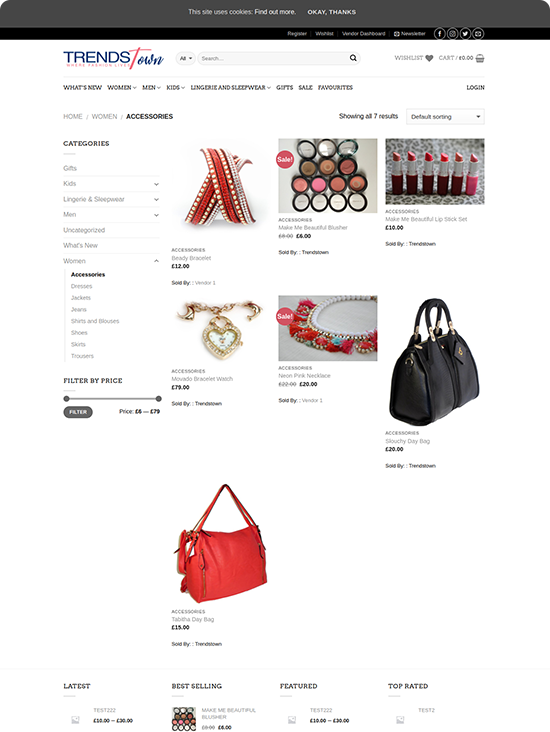Screen dimensions: 550x732
Task: Click the TrendsTown logo
Action: tap(113, 58)
